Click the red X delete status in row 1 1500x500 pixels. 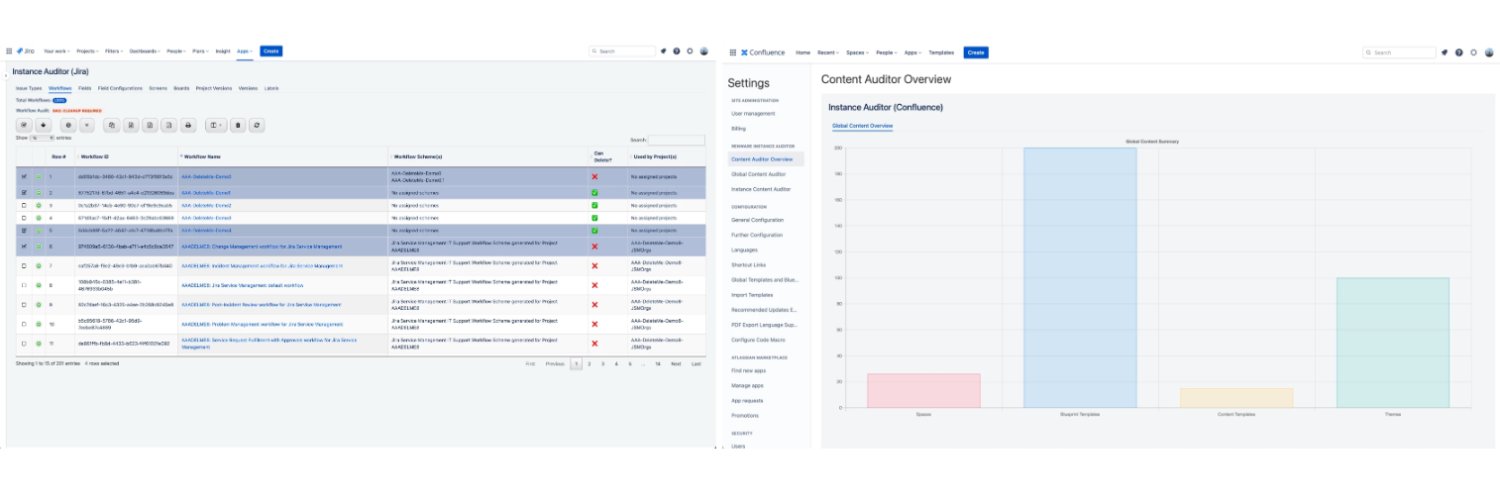pos(595,176)
